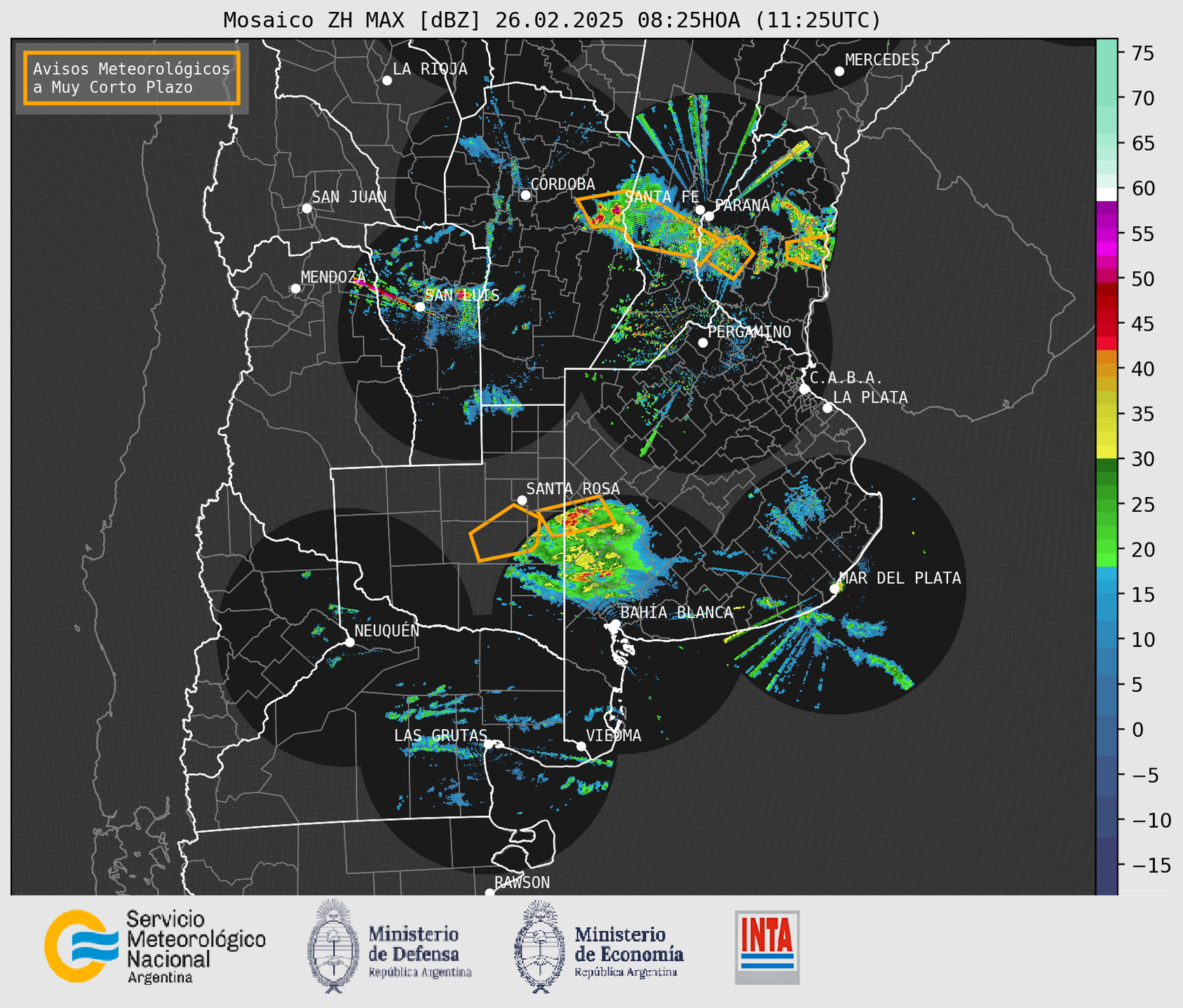This screenshot has height=1008, width=1183.
Task: Click the CÓRDOBA city label
Action: 562,184
